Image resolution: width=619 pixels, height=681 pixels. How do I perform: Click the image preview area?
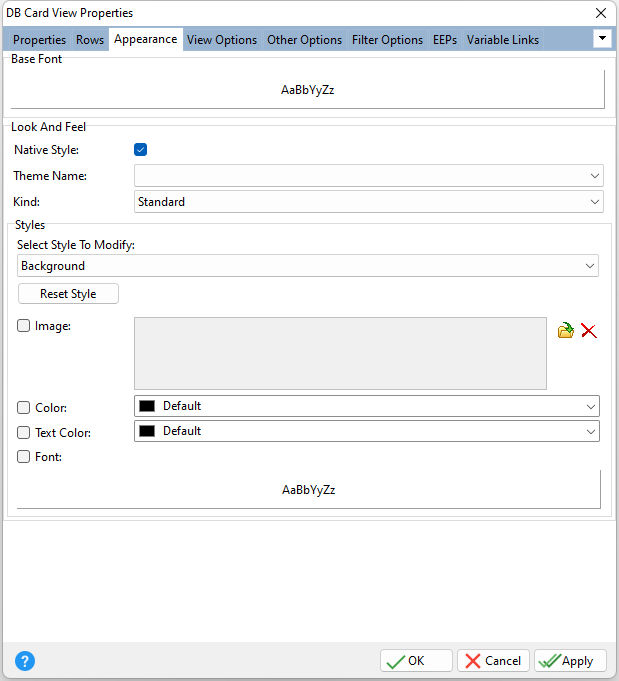340,353
